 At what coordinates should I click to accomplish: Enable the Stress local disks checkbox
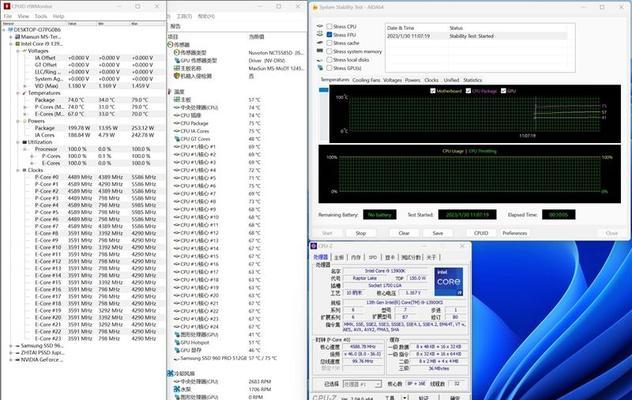click(x=329, y=60)
